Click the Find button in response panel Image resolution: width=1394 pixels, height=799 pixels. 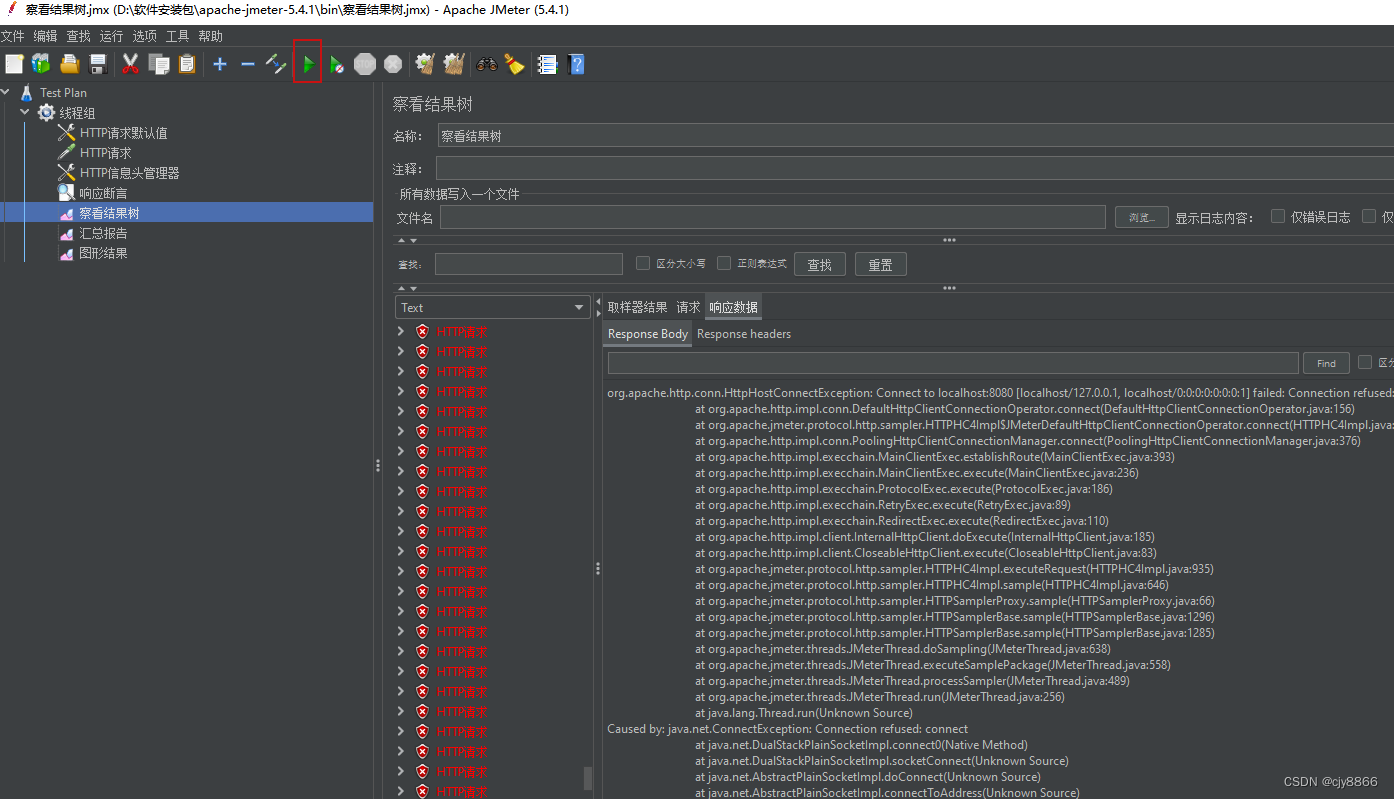tap(1326, 363)
